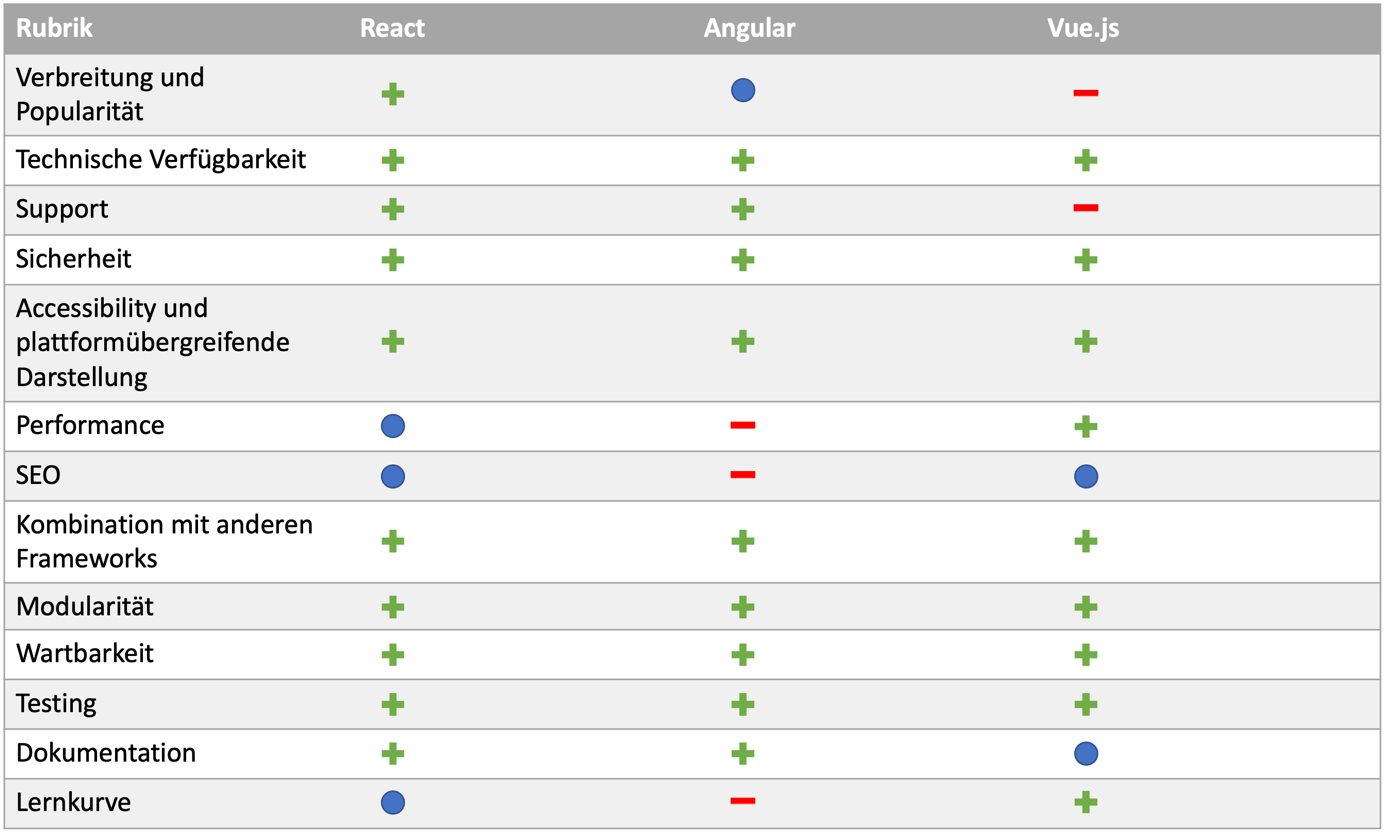The width and height of the screenshot is (1386, 835).
Task: Click the red minus for Angular SEO
Action: [x=743, y=474]
